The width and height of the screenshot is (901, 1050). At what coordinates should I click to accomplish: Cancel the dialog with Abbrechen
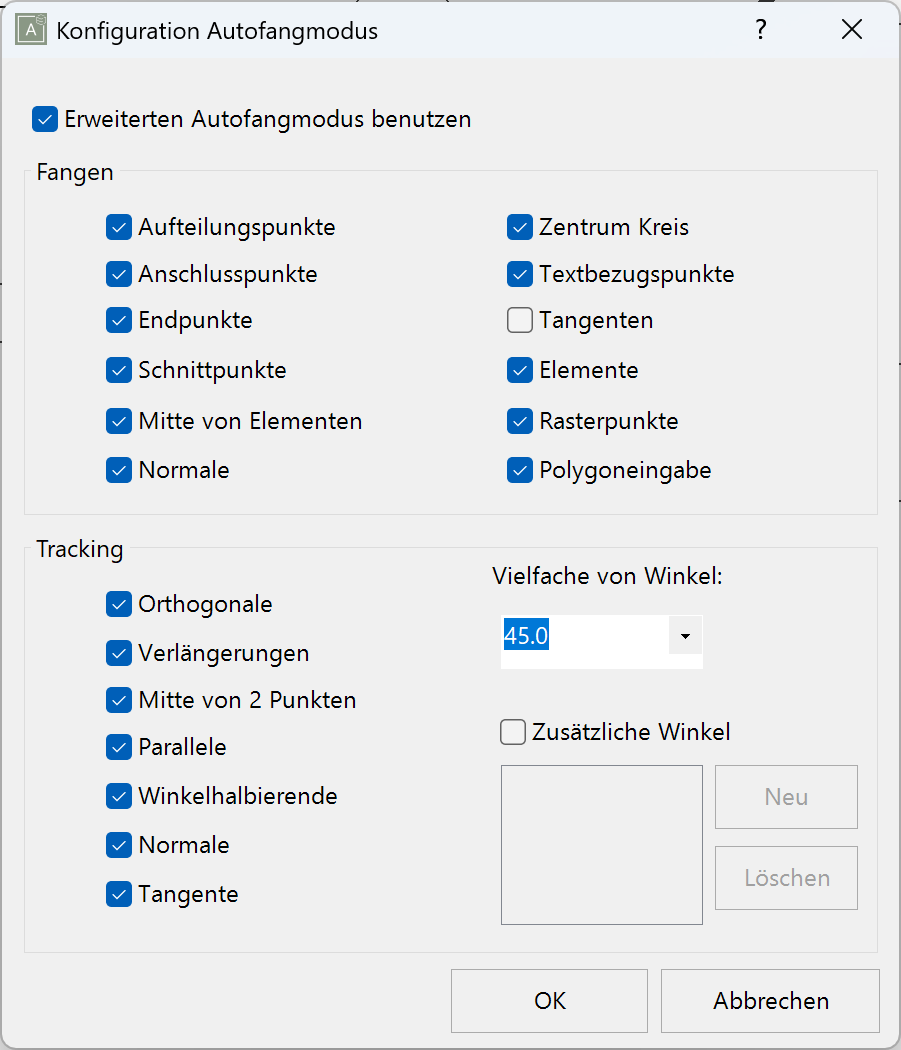[770, 1000]
